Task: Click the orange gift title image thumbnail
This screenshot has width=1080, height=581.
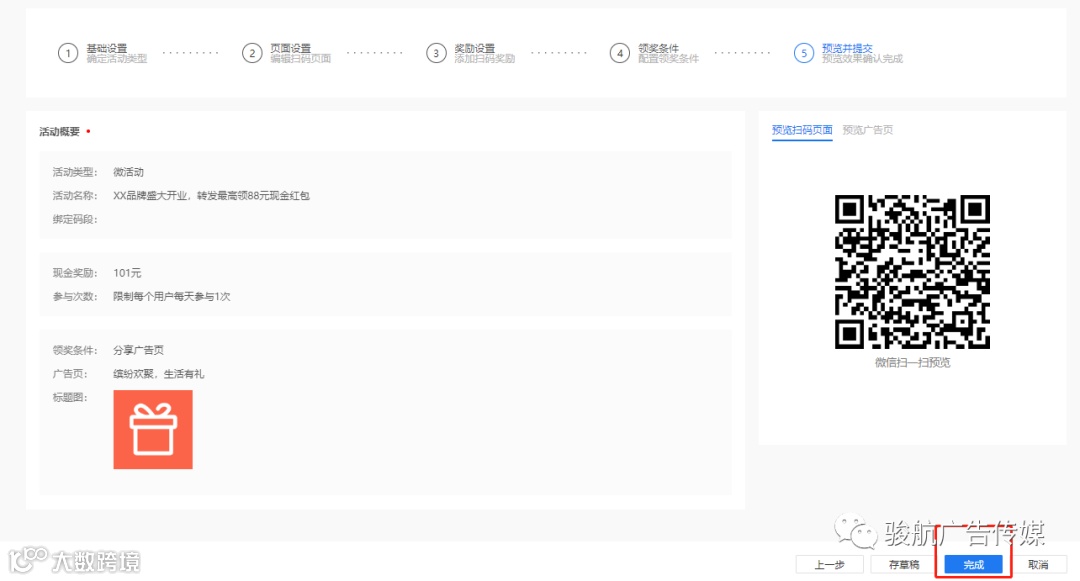Action: tap(153, 430)
